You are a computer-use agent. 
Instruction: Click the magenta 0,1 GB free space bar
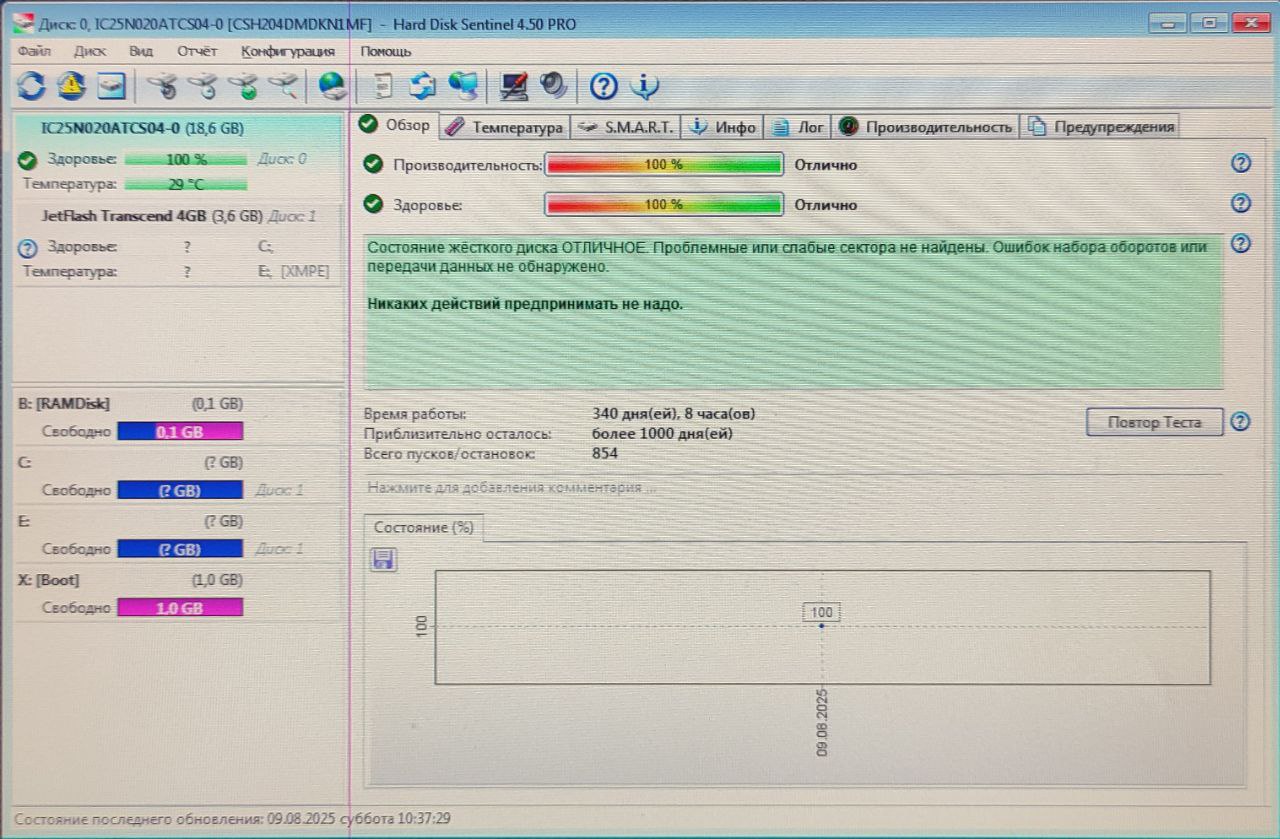(180, 432)
